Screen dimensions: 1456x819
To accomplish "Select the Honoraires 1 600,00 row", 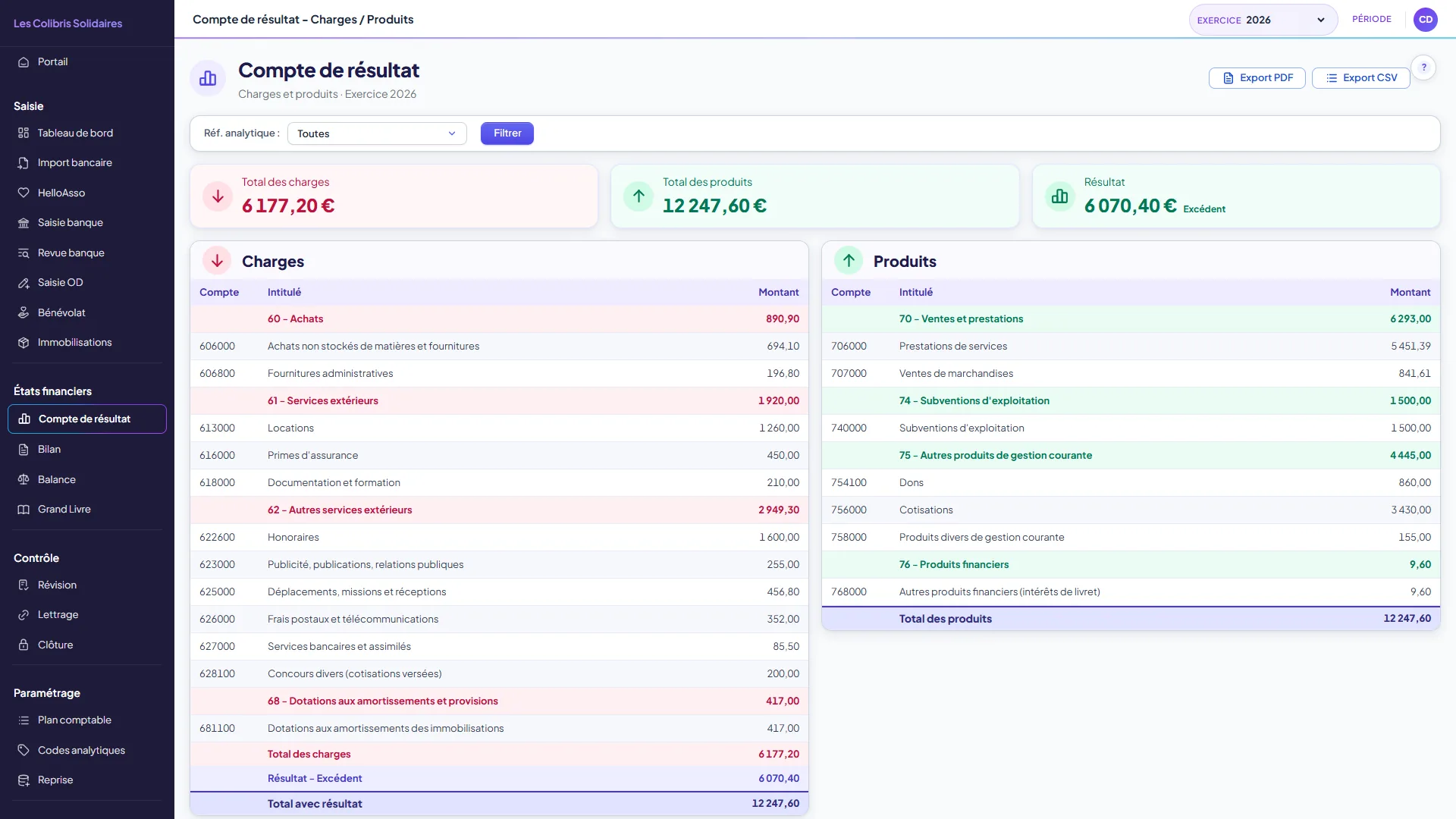I will click(499, 538).
